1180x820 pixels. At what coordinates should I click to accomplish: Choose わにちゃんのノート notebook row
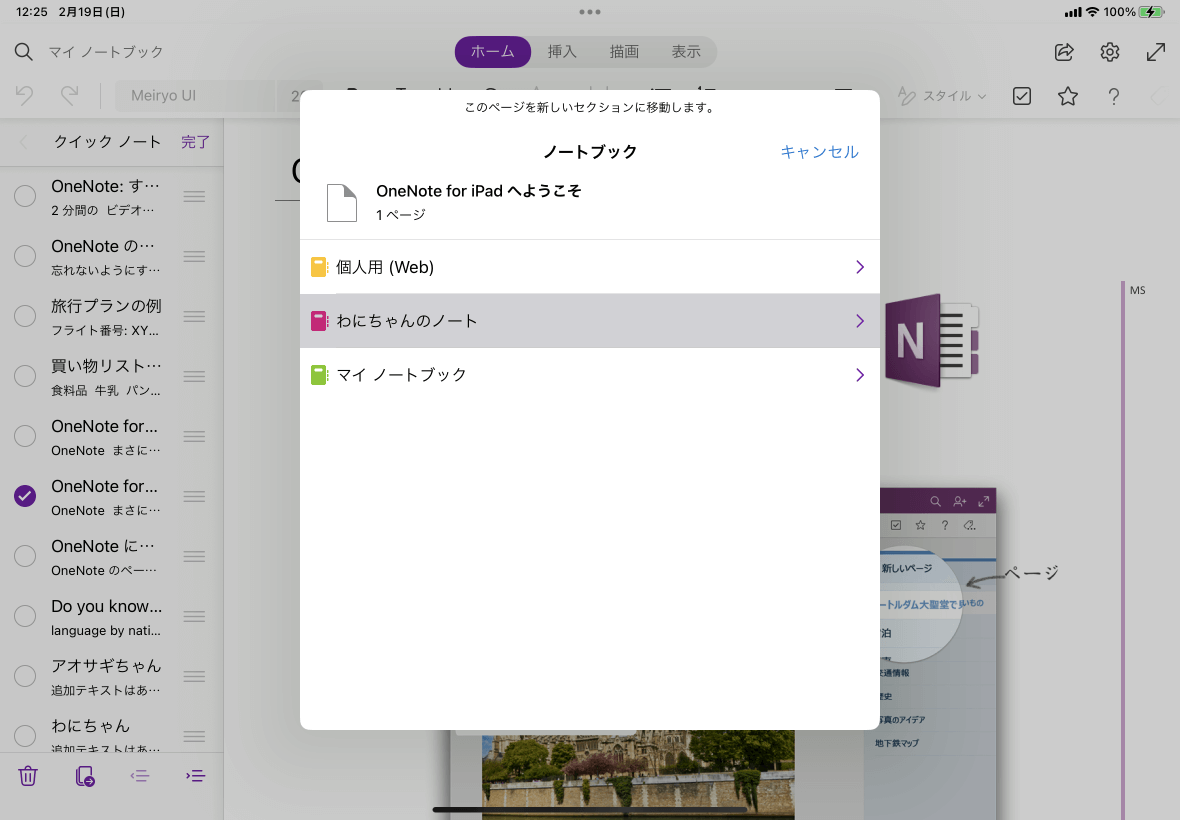[x=590, y=321]
